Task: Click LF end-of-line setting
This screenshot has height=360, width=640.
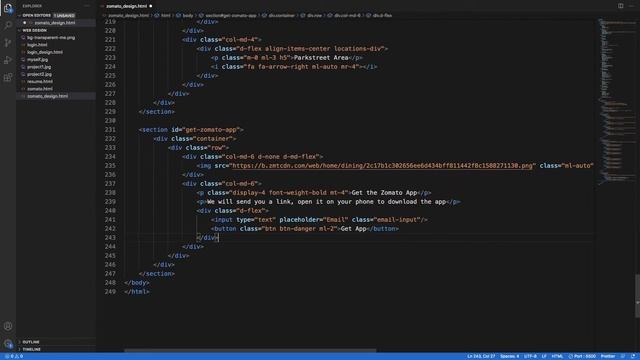Action: coord(544,356)
